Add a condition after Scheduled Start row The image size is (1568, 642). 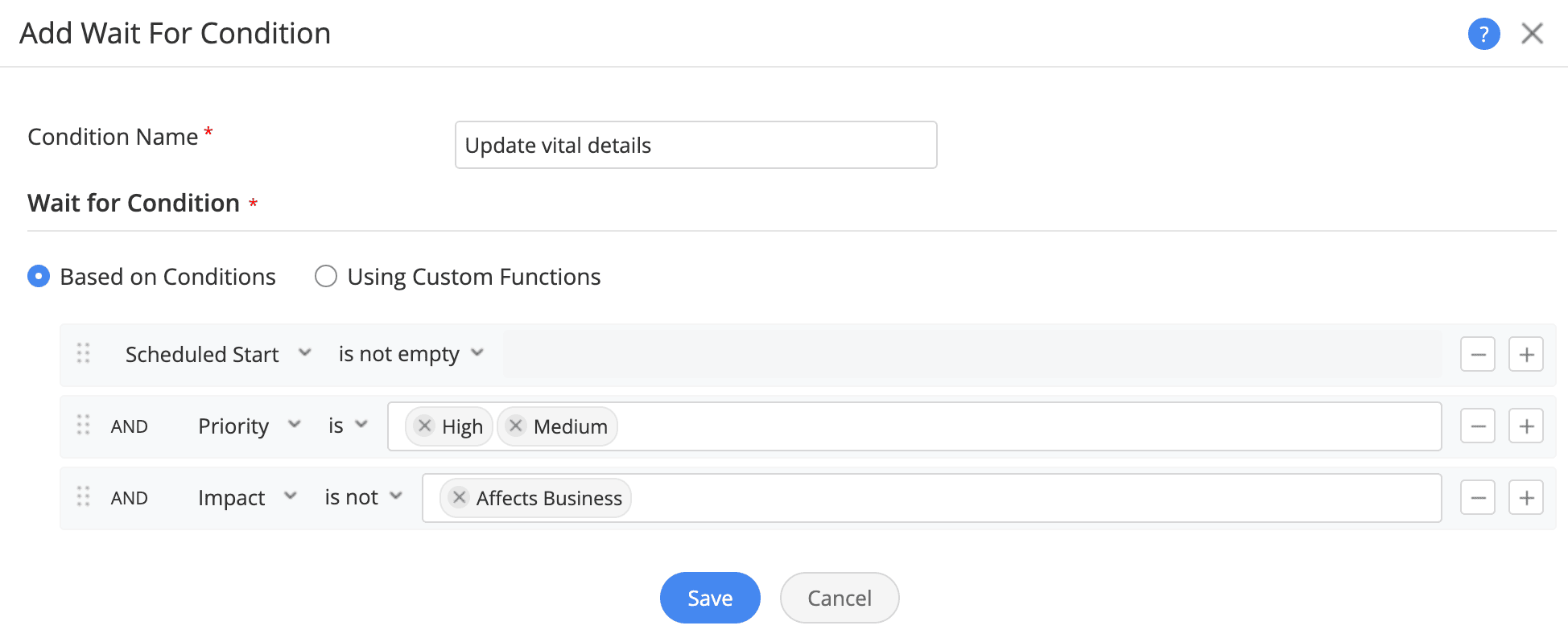tap(1525, 355)
